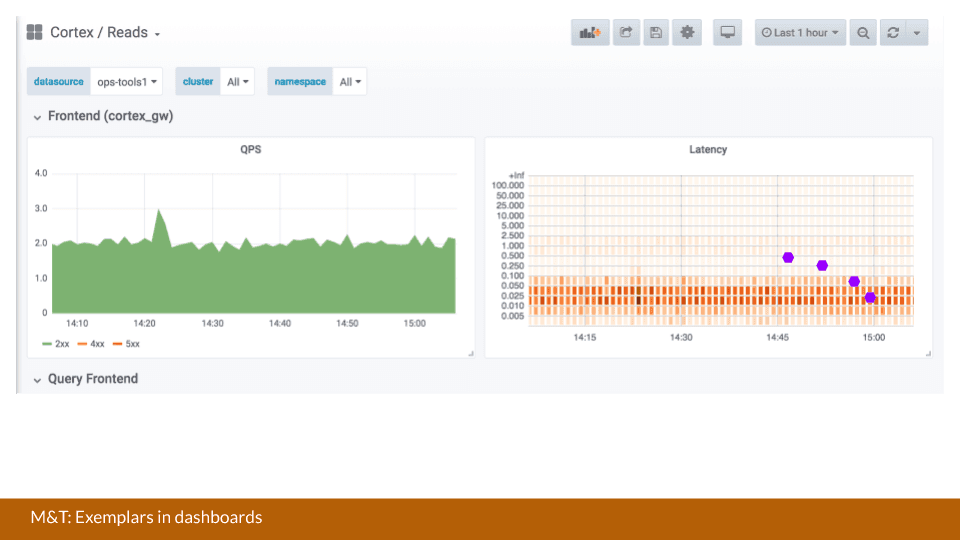Viewport: 960px width, 540px height.
Task: Click the exemplar dot near 0.250 latency
Action: tap(822, 266)
